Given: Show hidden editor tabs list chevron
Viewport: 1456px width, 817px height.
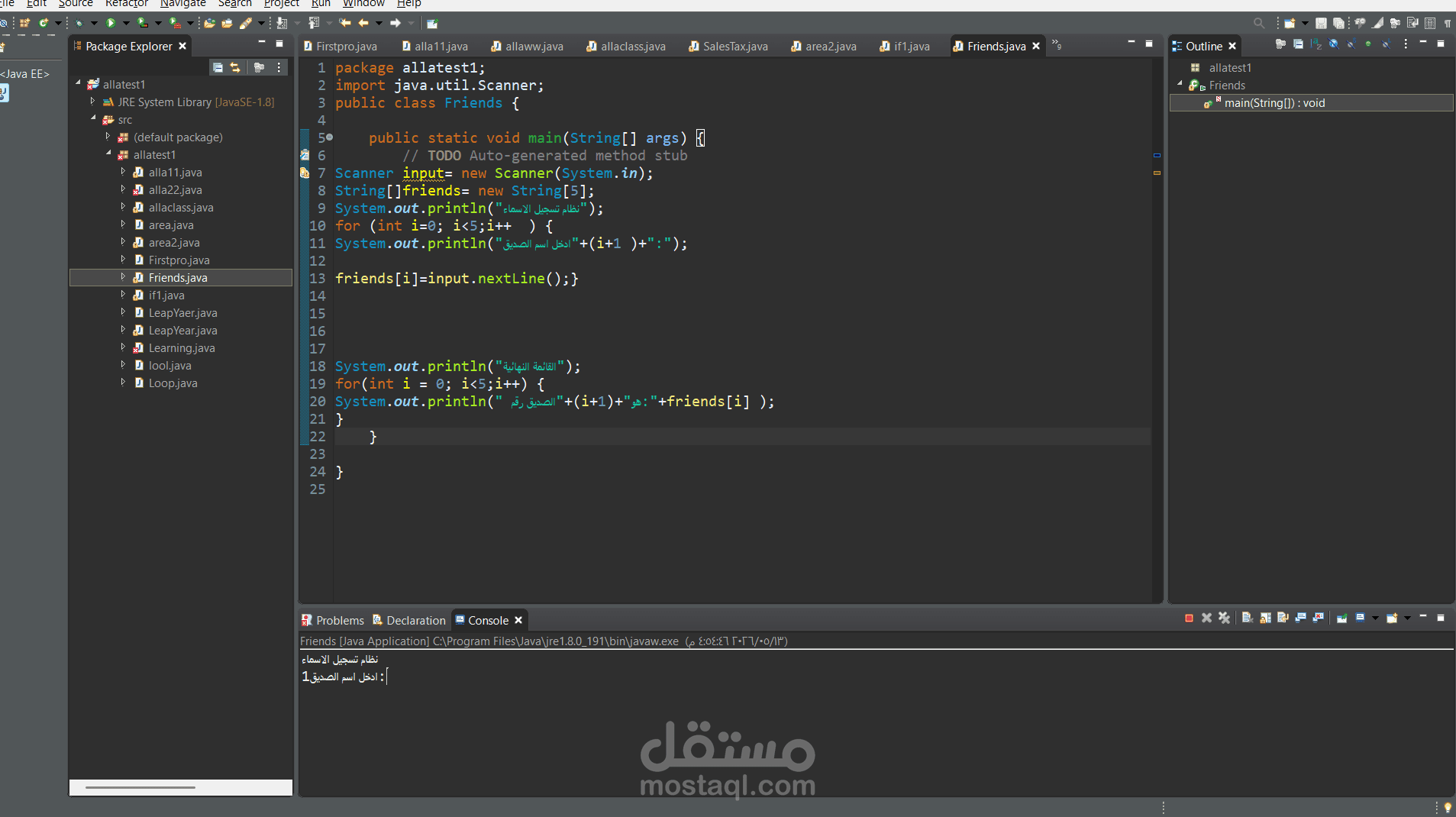Looking at the screenshot, I should point(1057,44).
